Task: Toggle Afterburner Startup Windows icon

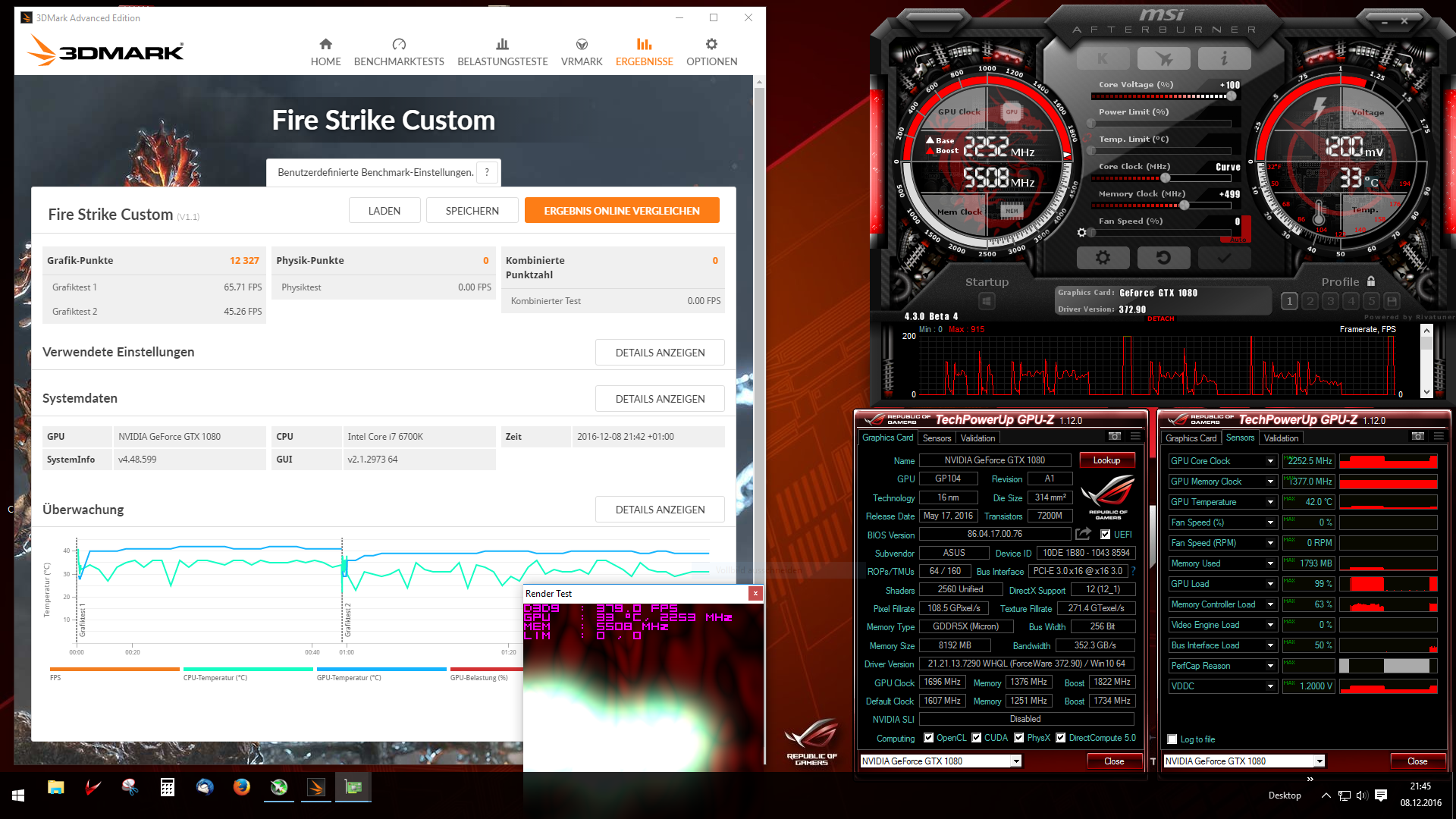Action: pyautogui.click(x=987, y=302)
